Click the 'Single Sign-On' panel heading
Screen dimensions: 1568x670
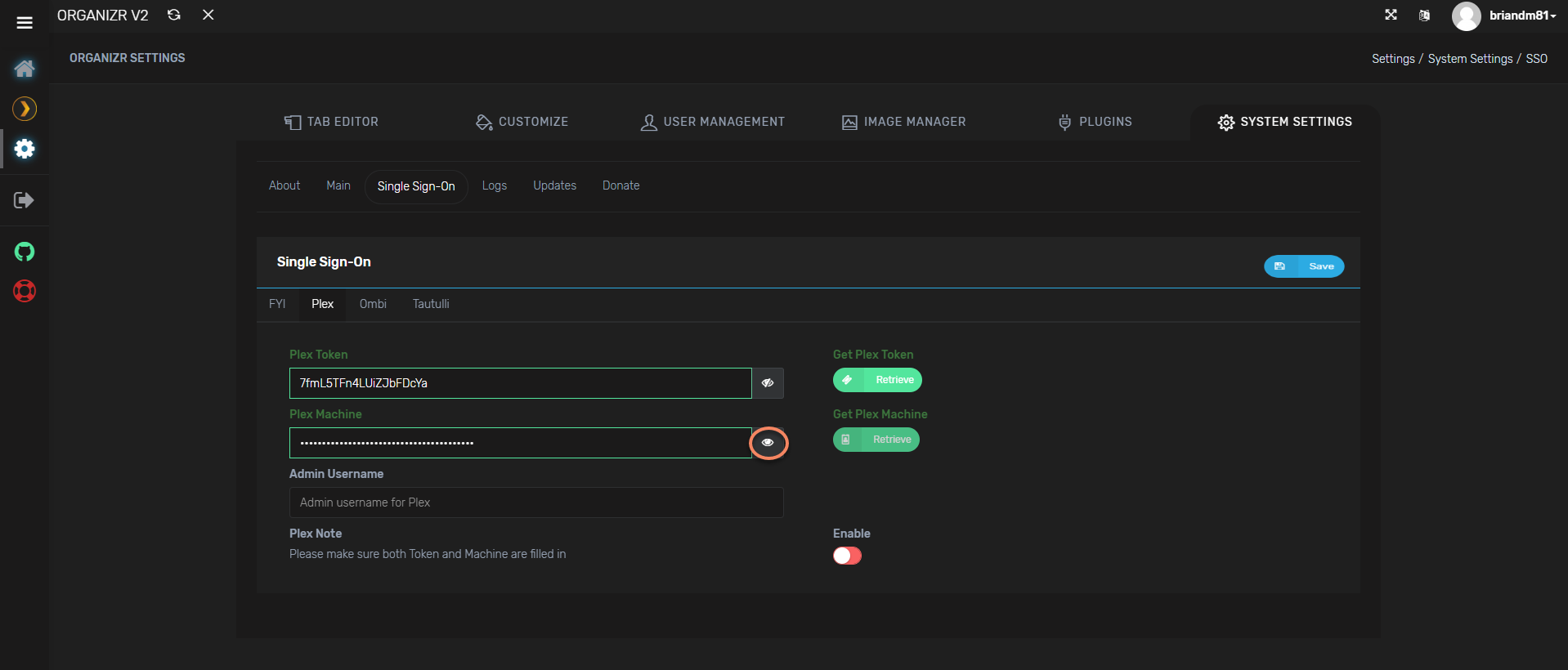click(324, 262)
